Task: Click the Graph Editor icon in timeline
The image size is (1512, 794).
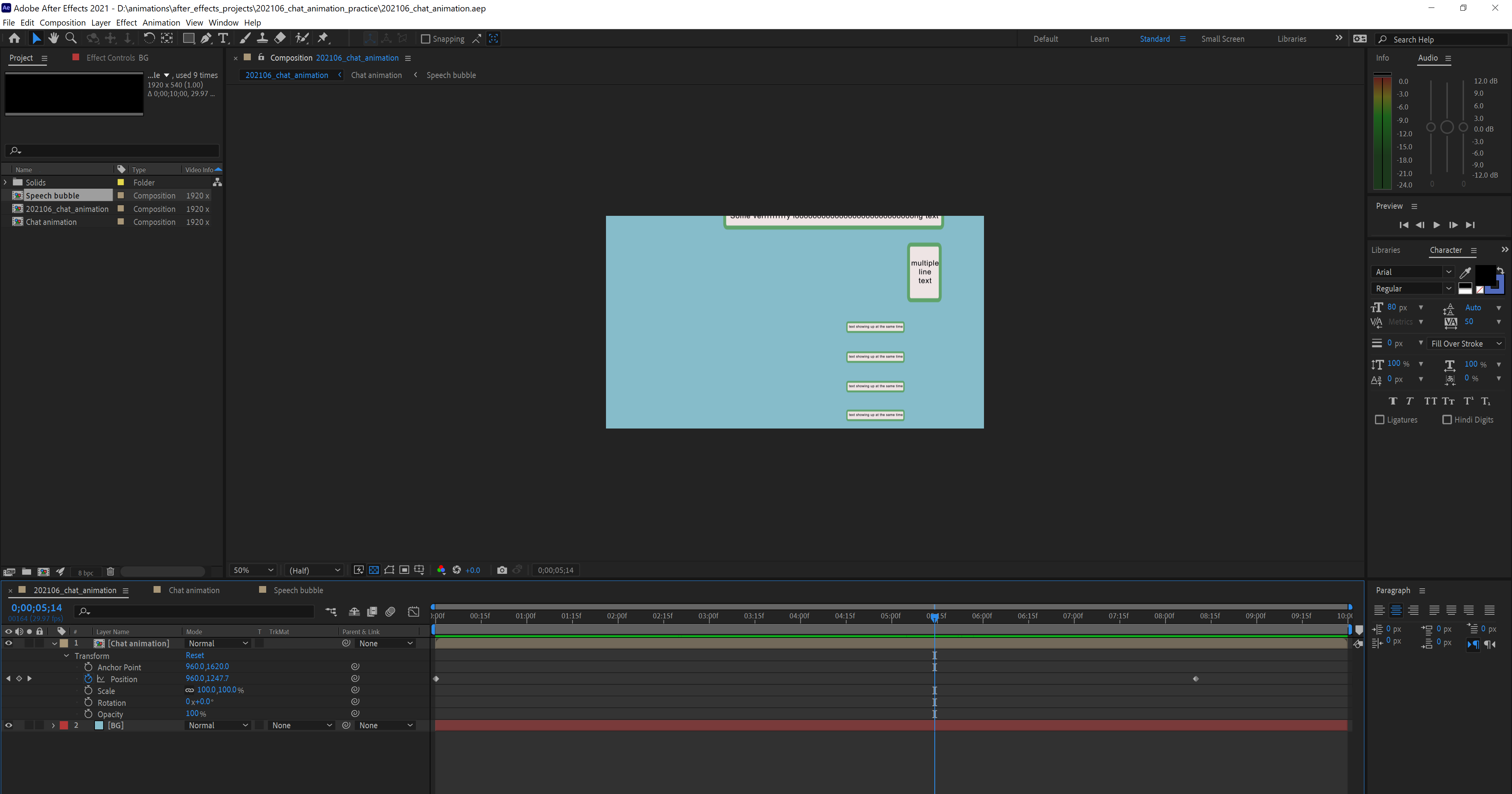Action: click(x=414, y=611)
